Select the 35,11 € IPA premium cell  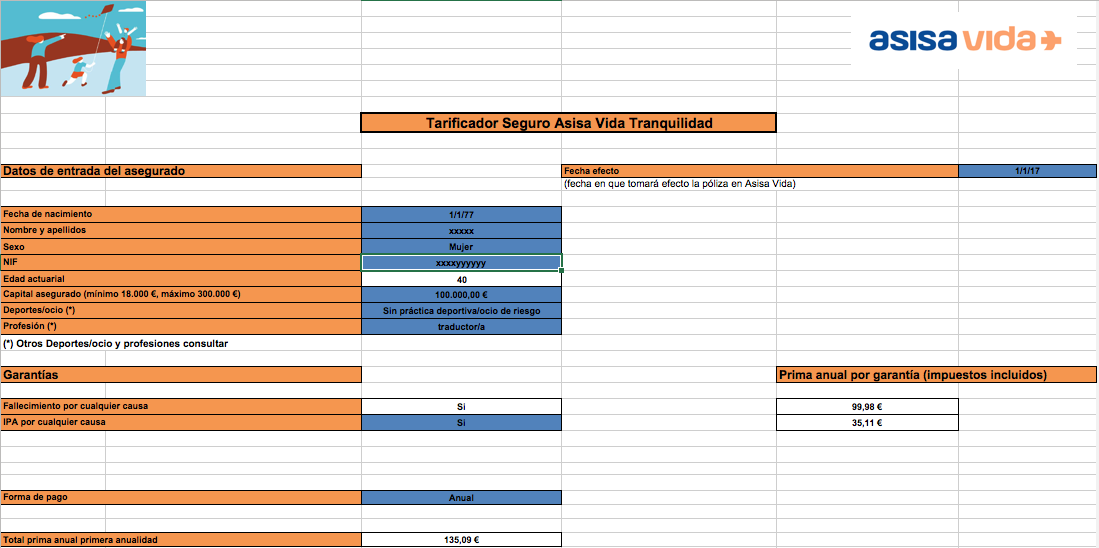pyautogui.click(x=867, y=423)
